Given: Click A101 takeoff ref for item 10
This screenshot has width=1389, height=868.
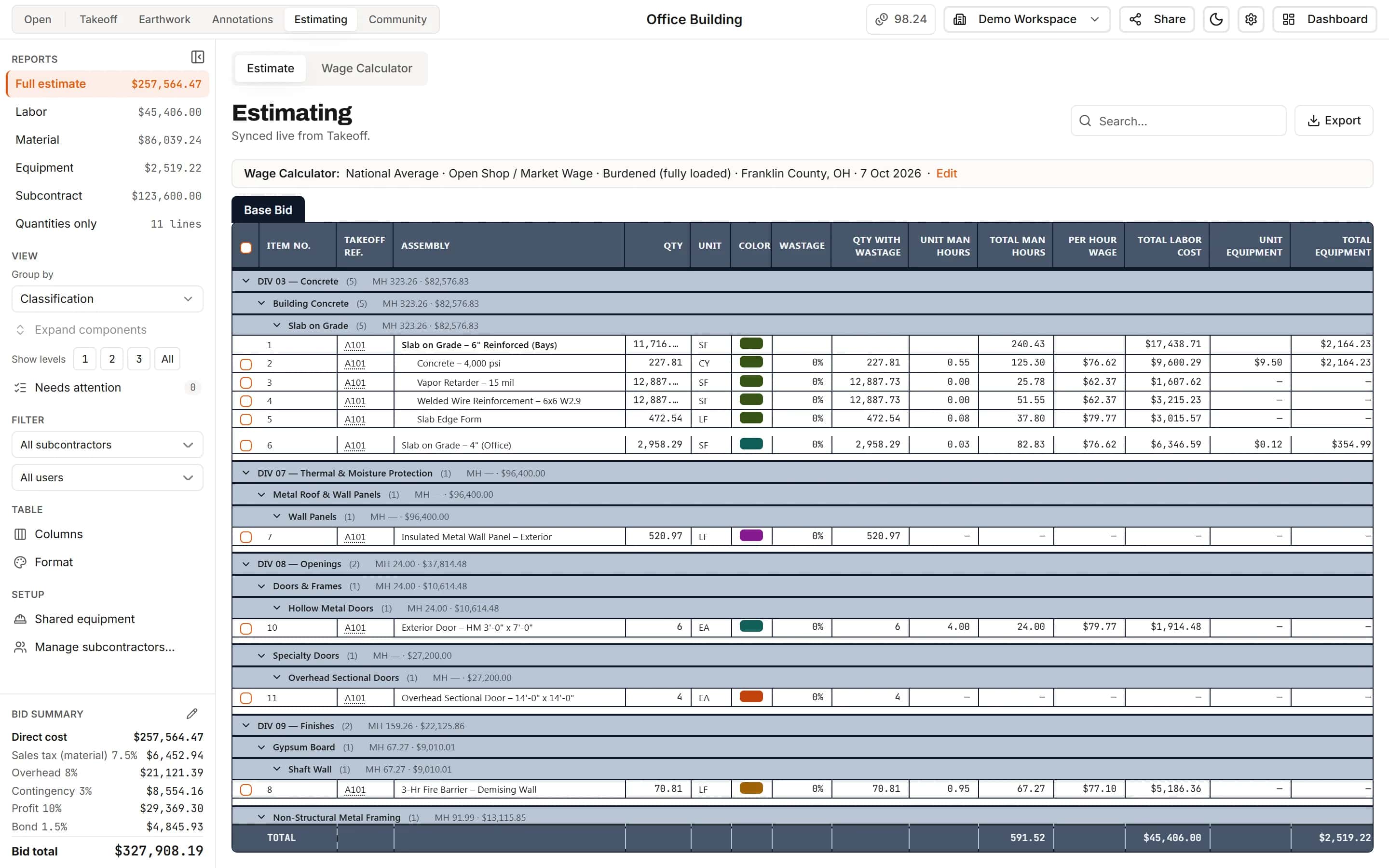Looking at the screenshot, I should pos(354,628).
